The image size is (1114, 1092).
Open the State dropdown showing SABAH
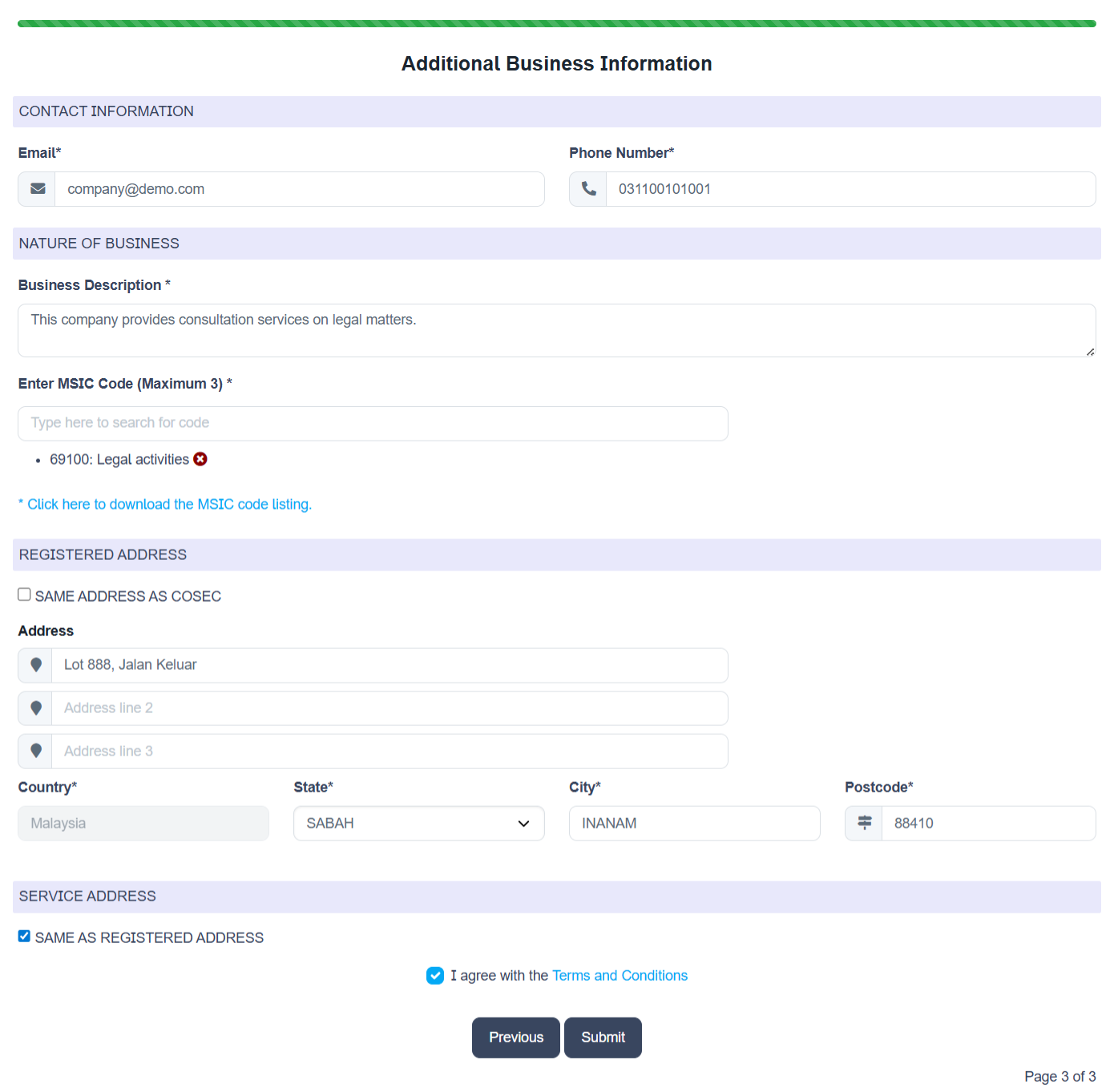[418, 823]
